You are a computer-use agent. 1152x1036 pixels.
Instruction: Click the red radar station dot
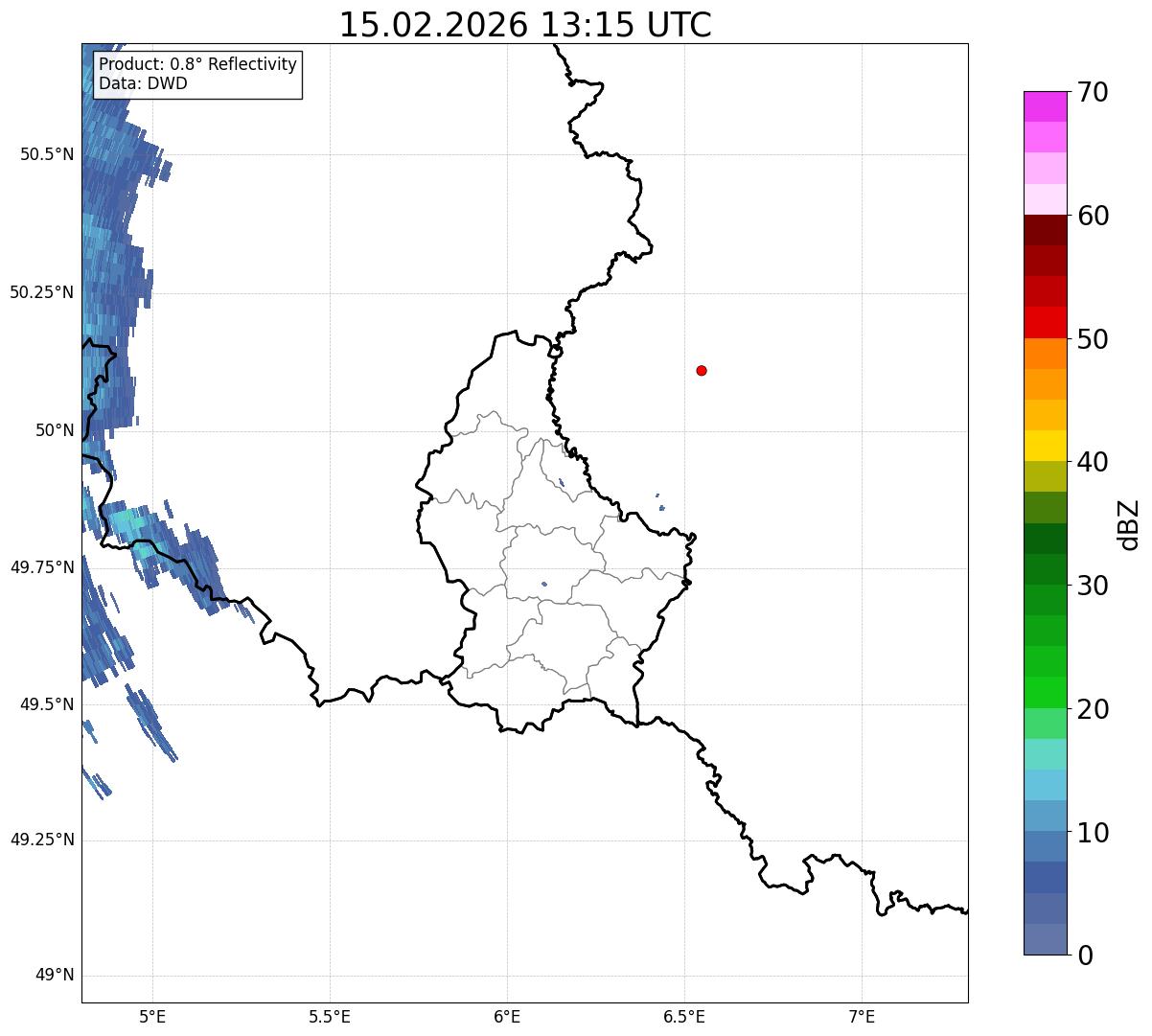702,370
